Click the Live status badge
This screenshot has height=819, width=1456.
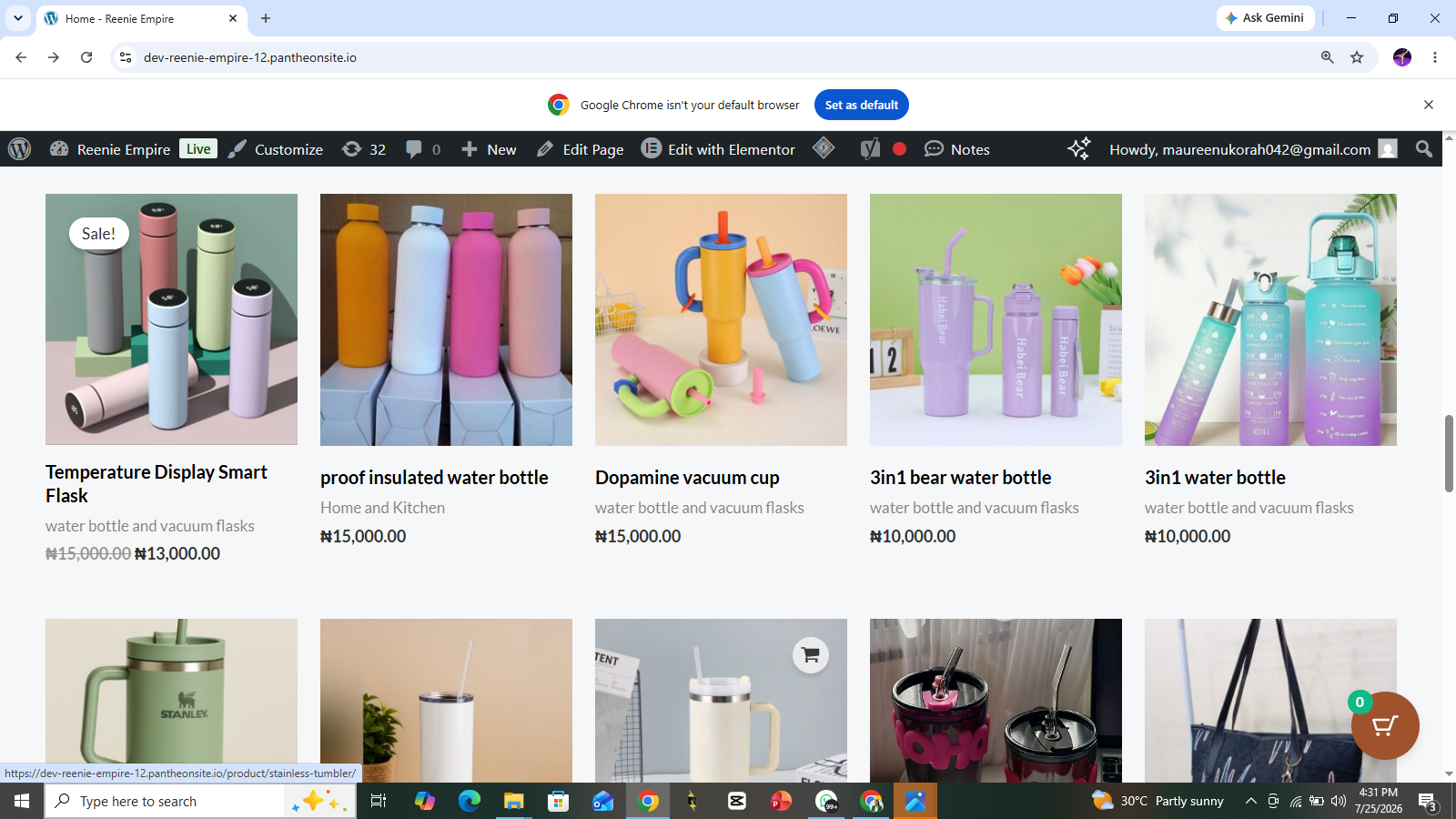pyautogui.click(x=198, y=149)
